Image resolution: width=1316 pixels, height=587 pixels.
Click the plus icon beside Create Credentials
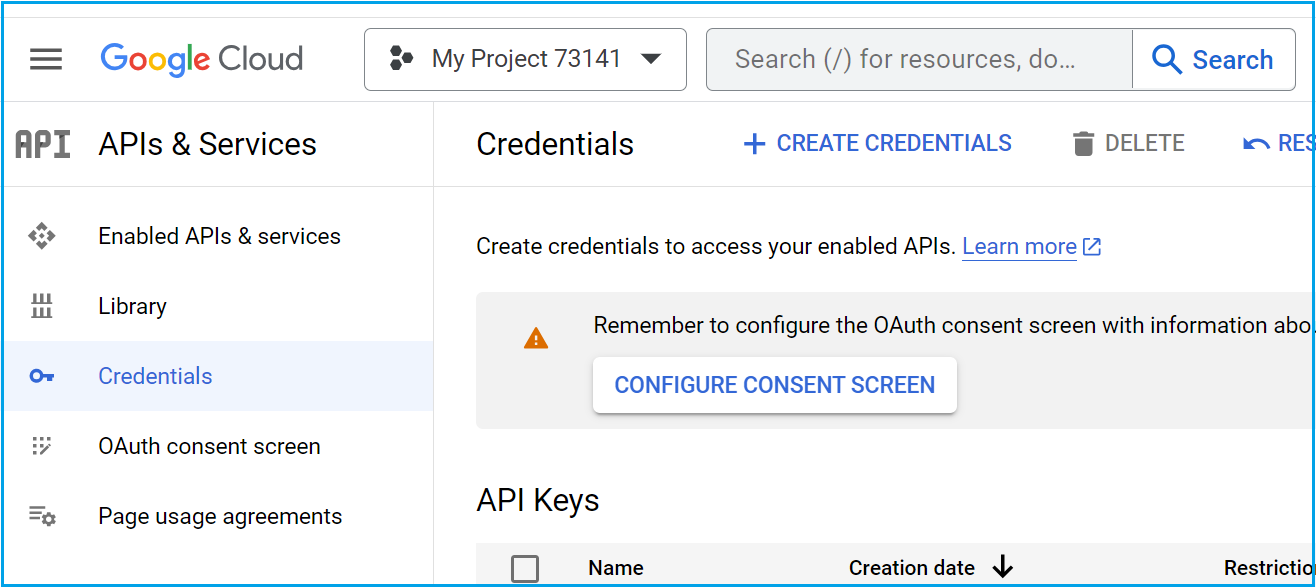[754, 144]
